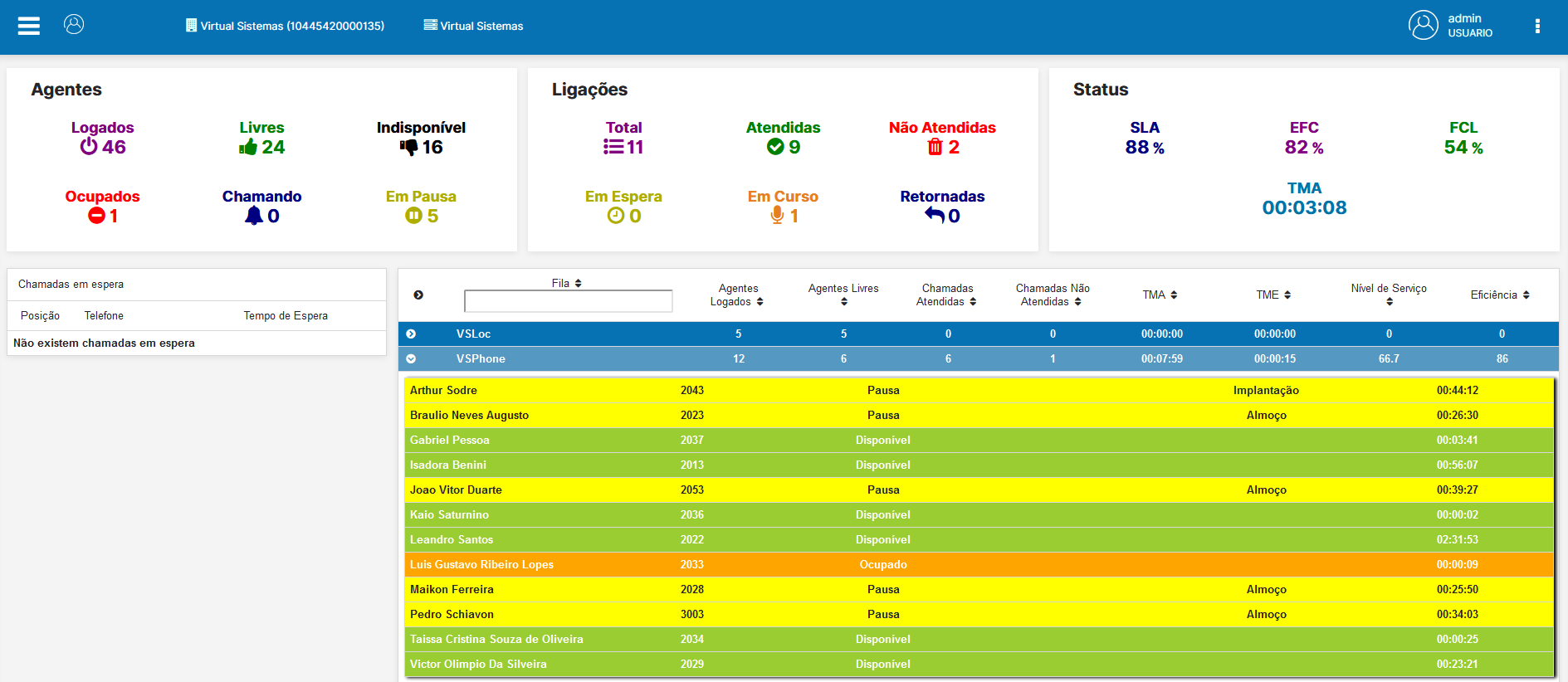
Task: Select agent row Leandro Santos
Action: (x=979, y=539)
